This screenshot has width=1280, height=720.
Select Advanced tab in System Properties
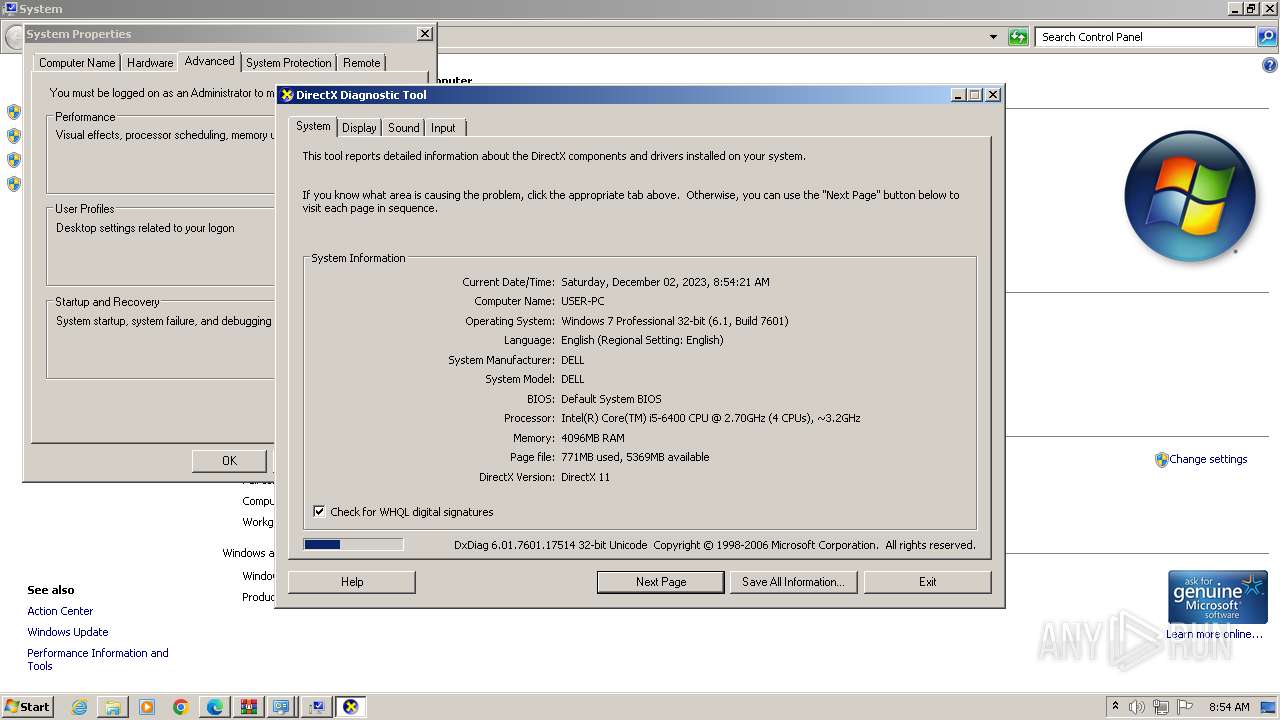pos(209,61)
